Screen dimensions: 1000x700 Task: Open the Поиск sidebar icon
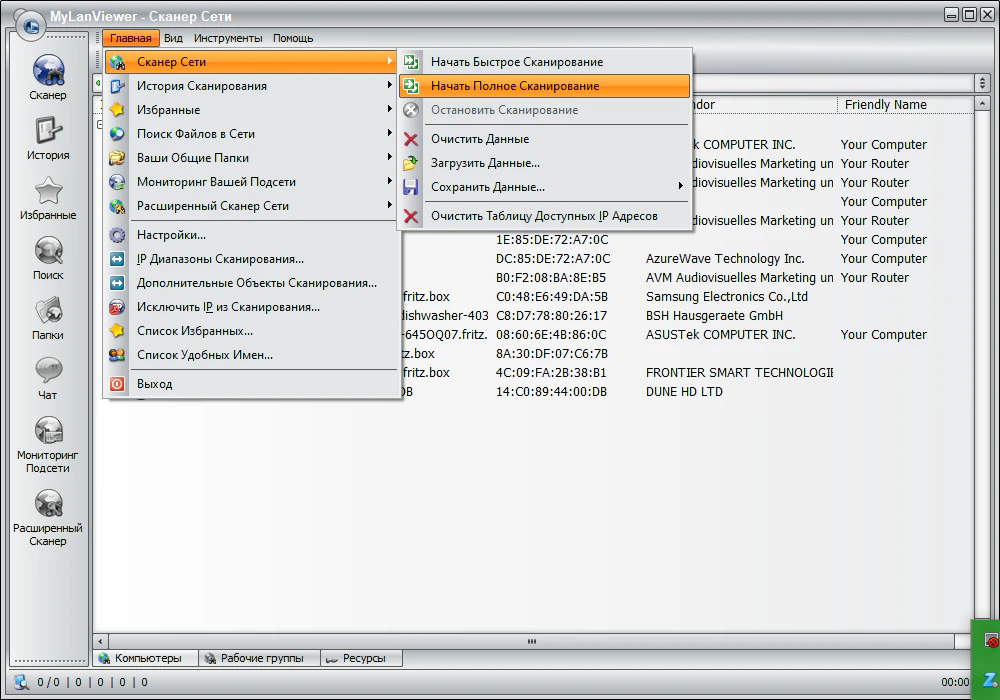click(x=48, y=255)
